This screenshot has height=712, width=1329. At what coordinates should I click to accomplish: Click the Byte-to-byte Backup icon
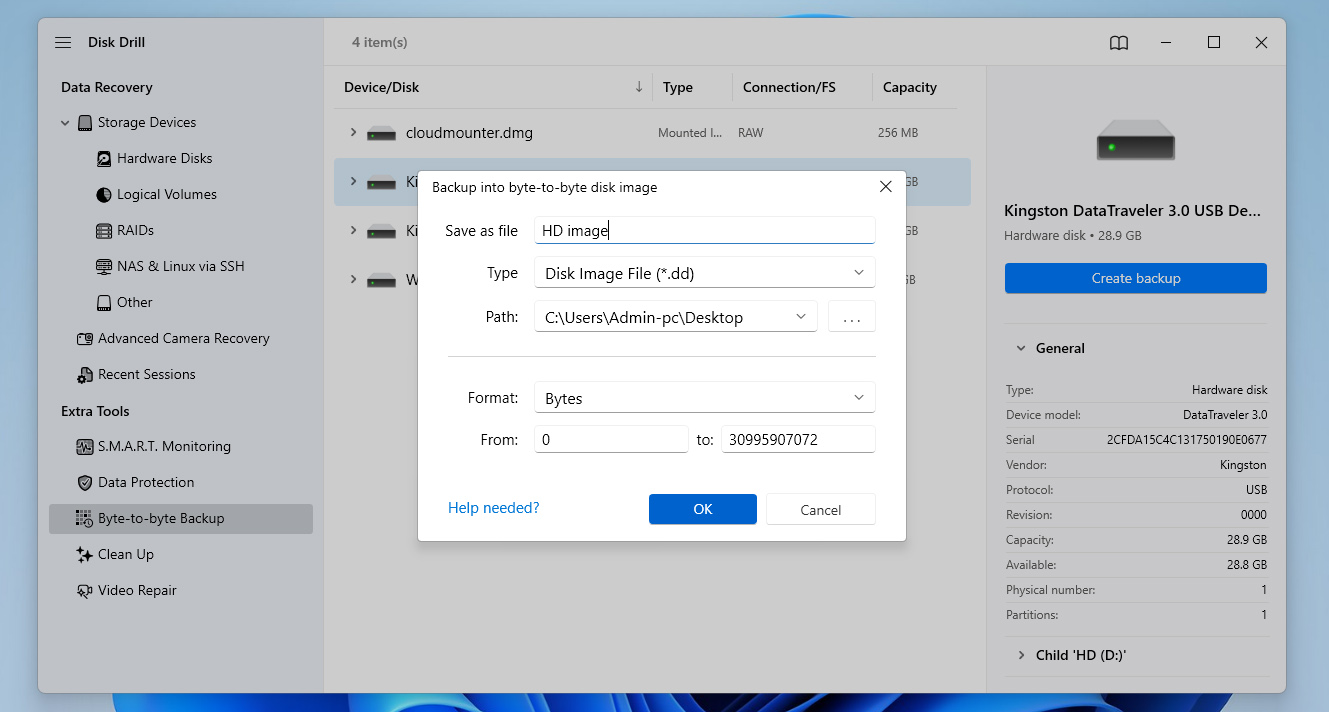pos(85,519)
